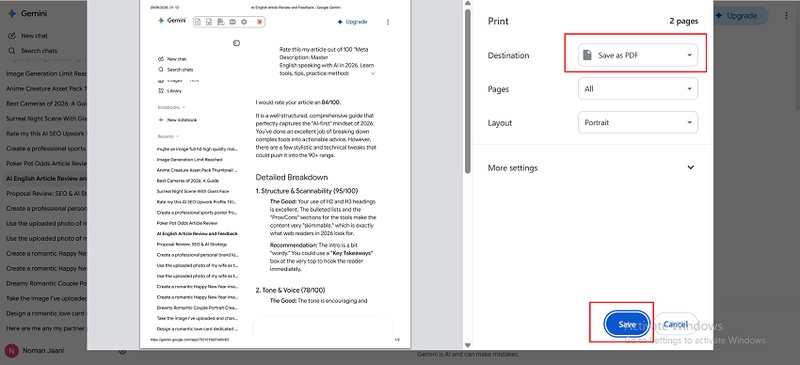
Task: Click the print preview scrollbar down arrow
Action: click(467, 346)
